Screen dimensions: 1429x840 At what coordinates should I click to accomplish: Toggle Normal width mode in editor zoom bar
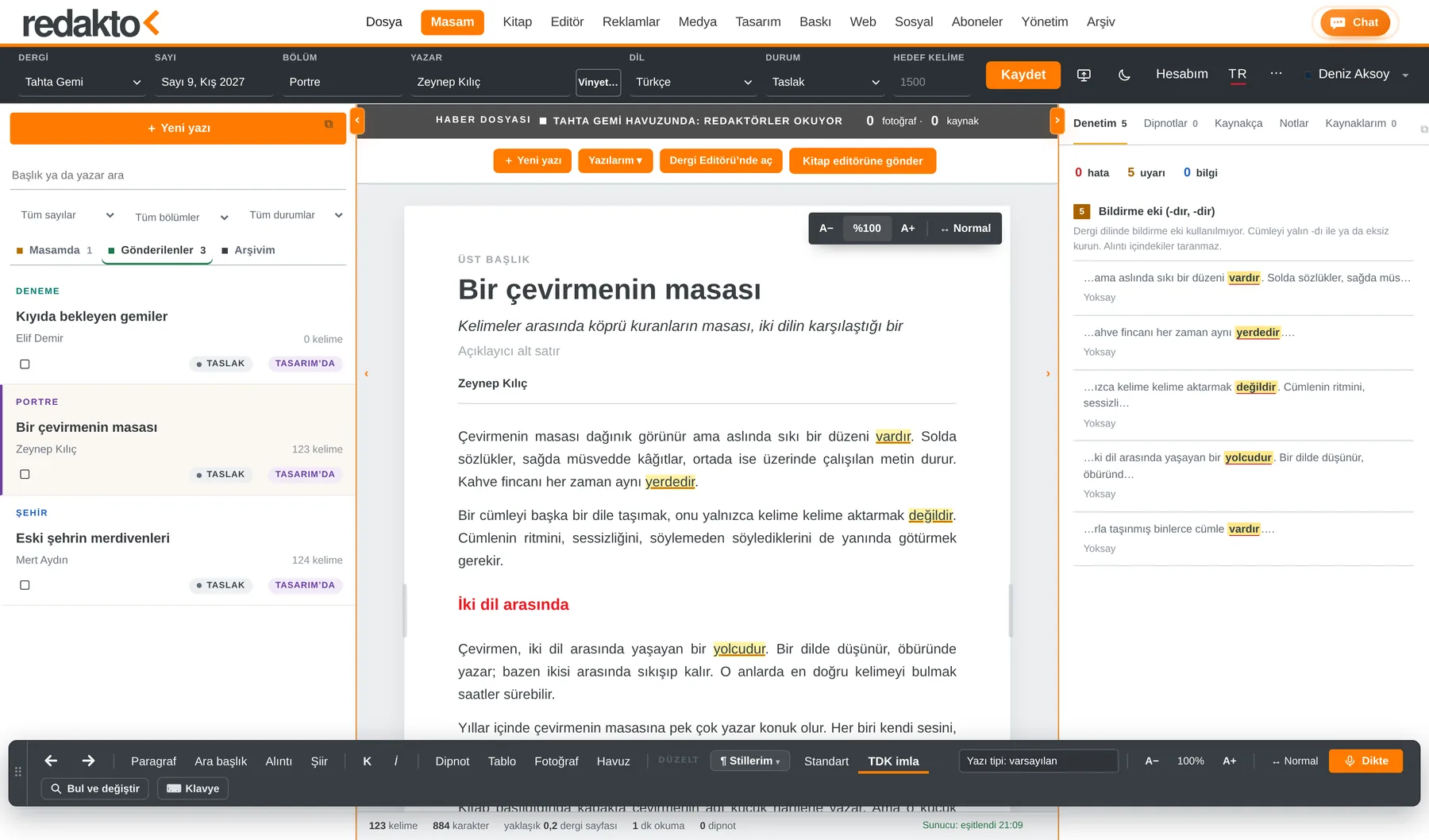965,229
